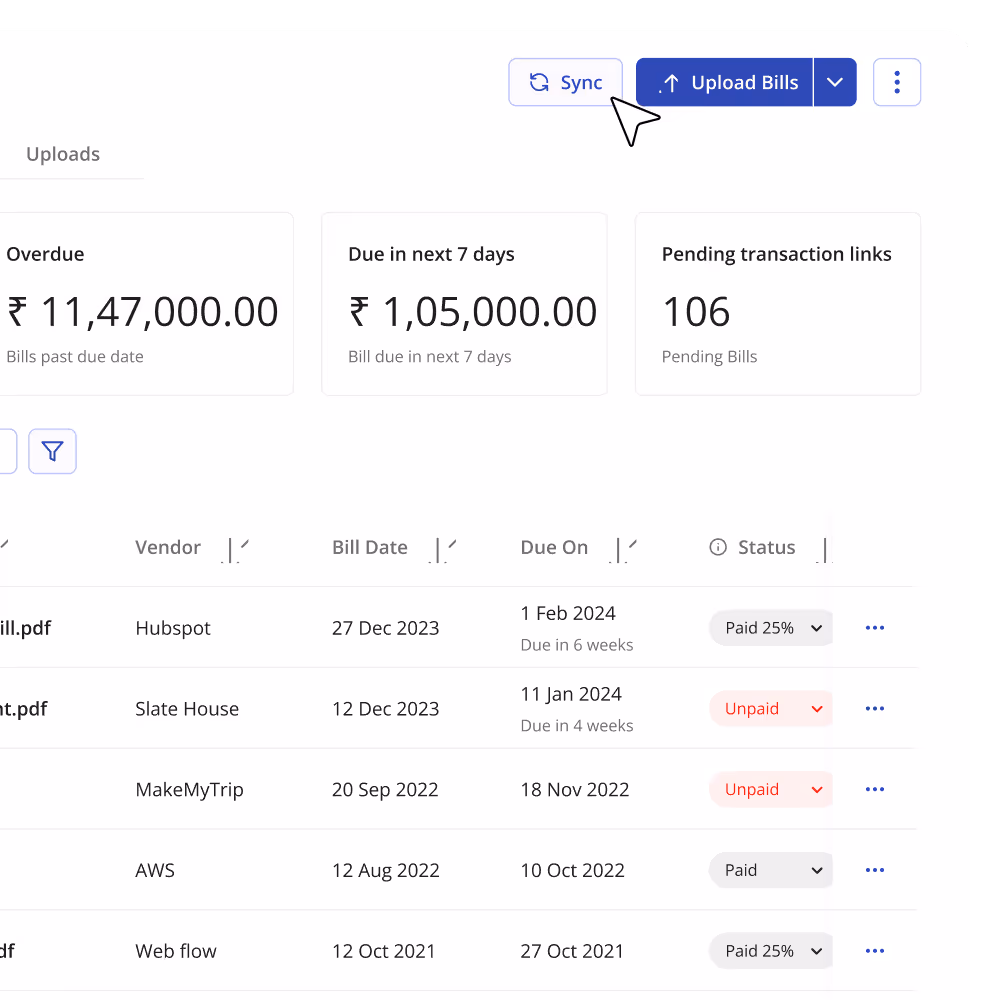The width and height of the screenshot is (1000, 1000).
Task: Open the vertical ellipsis menu at top right
Action: click(897, 82)
